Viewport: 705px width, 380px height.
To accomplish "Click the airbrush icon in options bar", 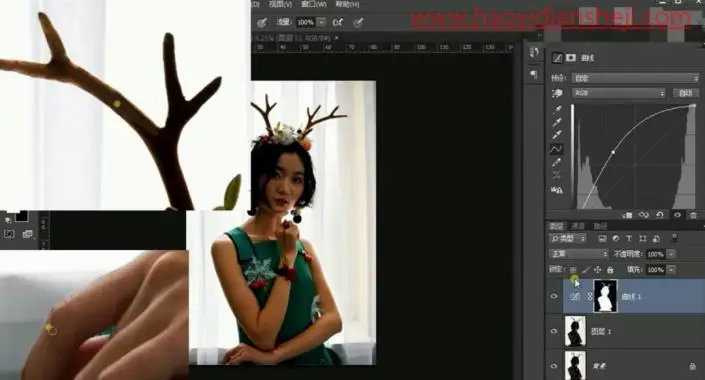I will [x=337, y=22].
